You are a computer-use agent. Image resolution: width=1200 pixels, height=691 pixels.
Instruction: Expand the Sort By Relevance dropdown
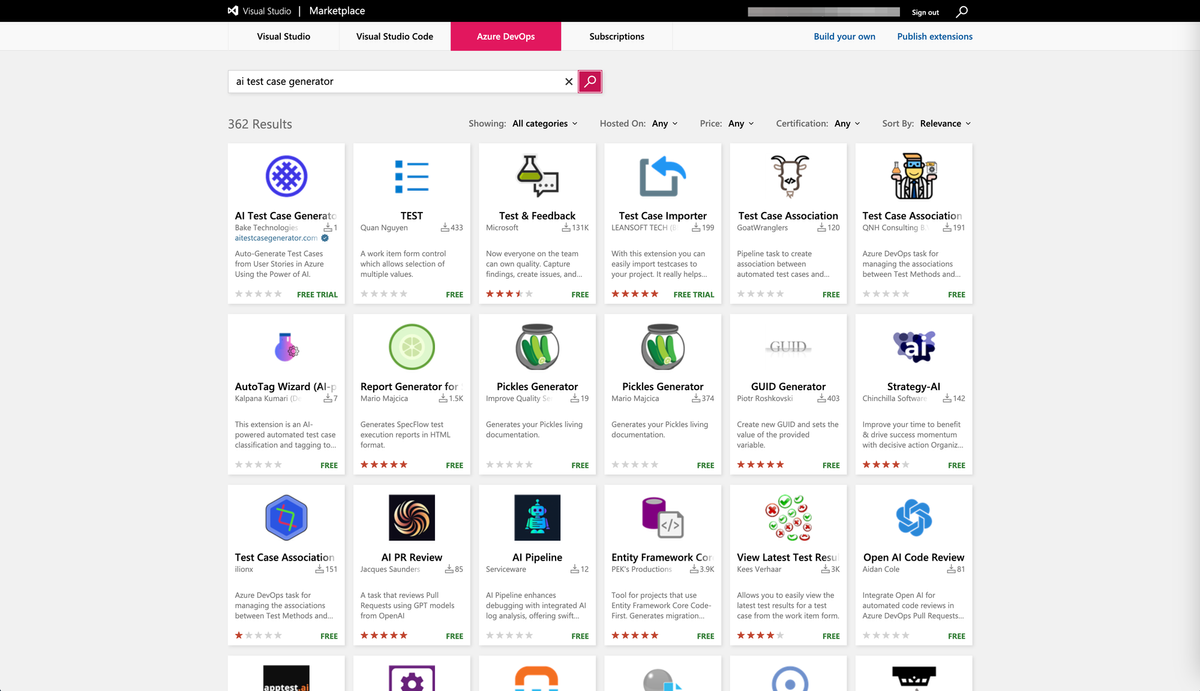click(945, 124)
